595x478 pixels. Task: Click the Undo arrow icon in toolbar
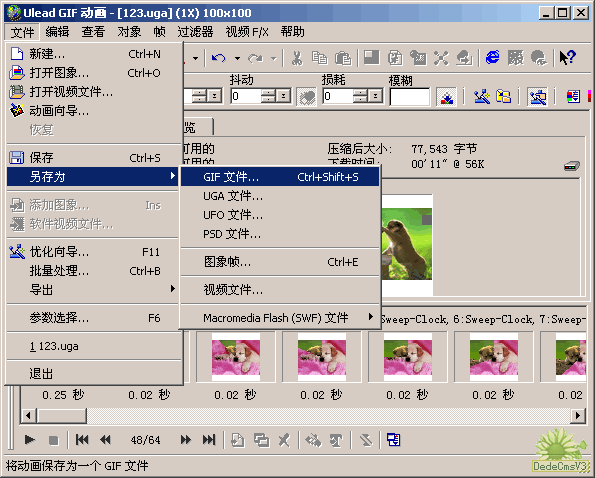click(x=219, y=58)
